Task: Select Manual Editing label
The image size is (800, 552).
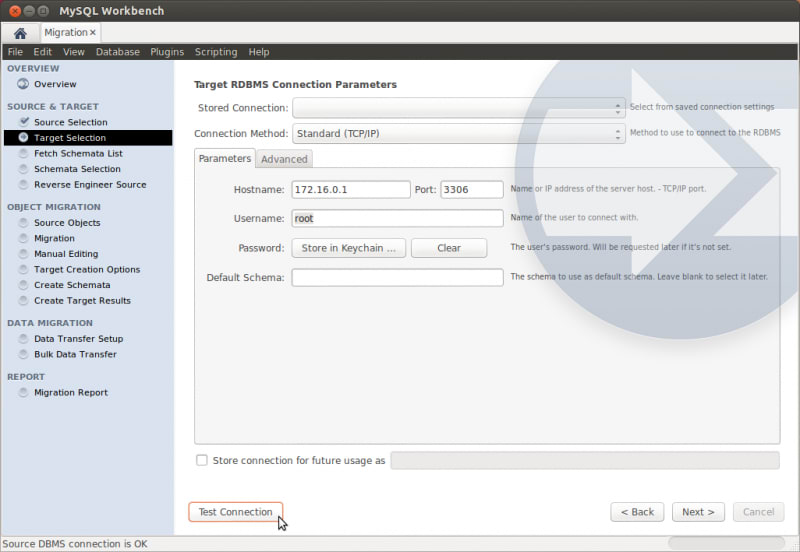Action: 66,254
